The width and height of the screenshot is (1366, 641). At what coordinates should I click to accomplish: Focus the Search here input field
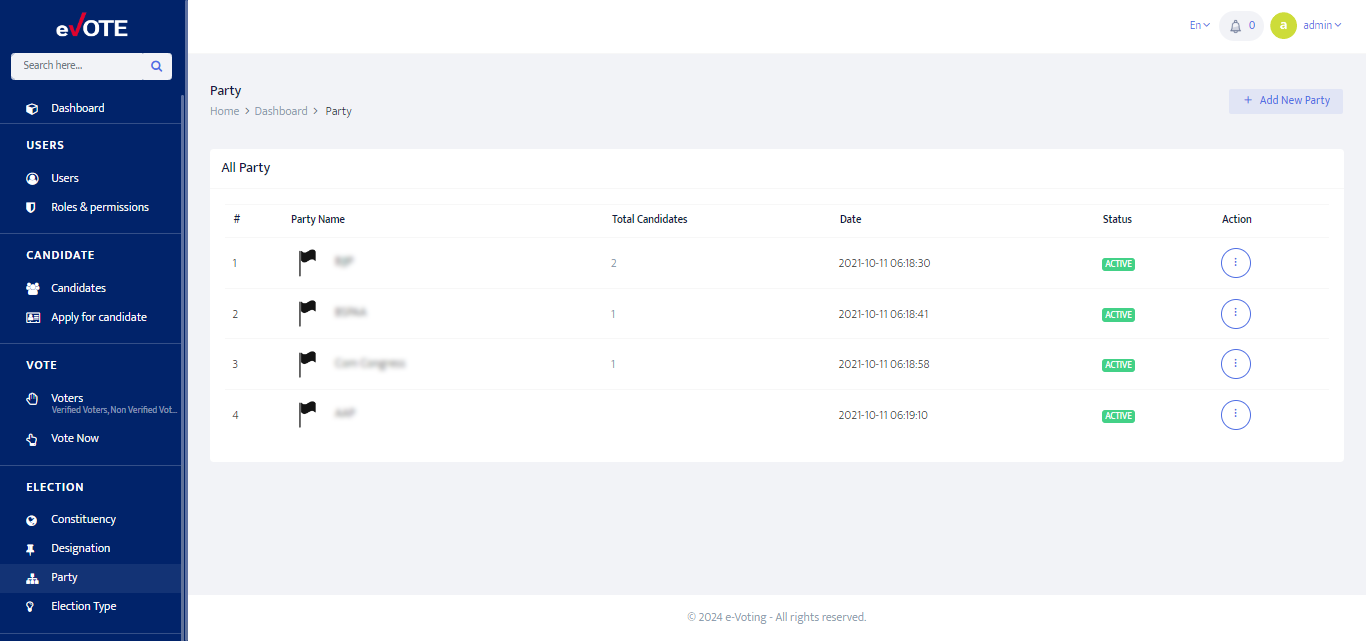coord(78,66)
